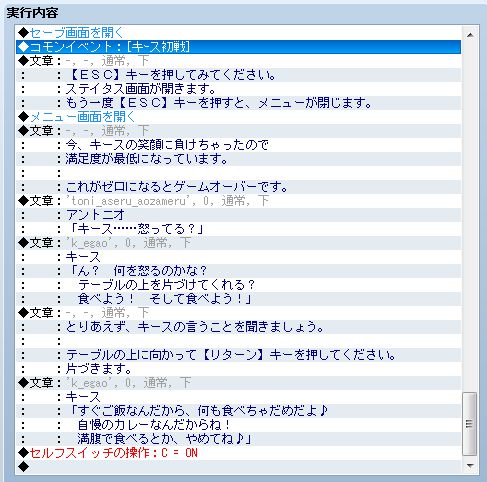This screenshot has height=482, width=487.
Task: Select the line 食べよう！ そして食べよう！」
Action: click(x=238, y=299)
